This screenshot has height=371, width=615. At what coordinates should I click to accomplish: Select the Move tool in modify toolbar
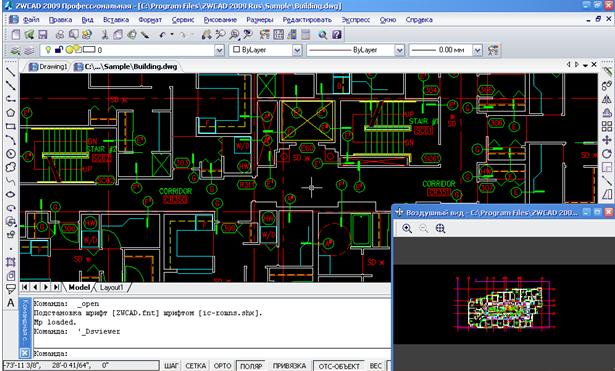coord(607,140)
